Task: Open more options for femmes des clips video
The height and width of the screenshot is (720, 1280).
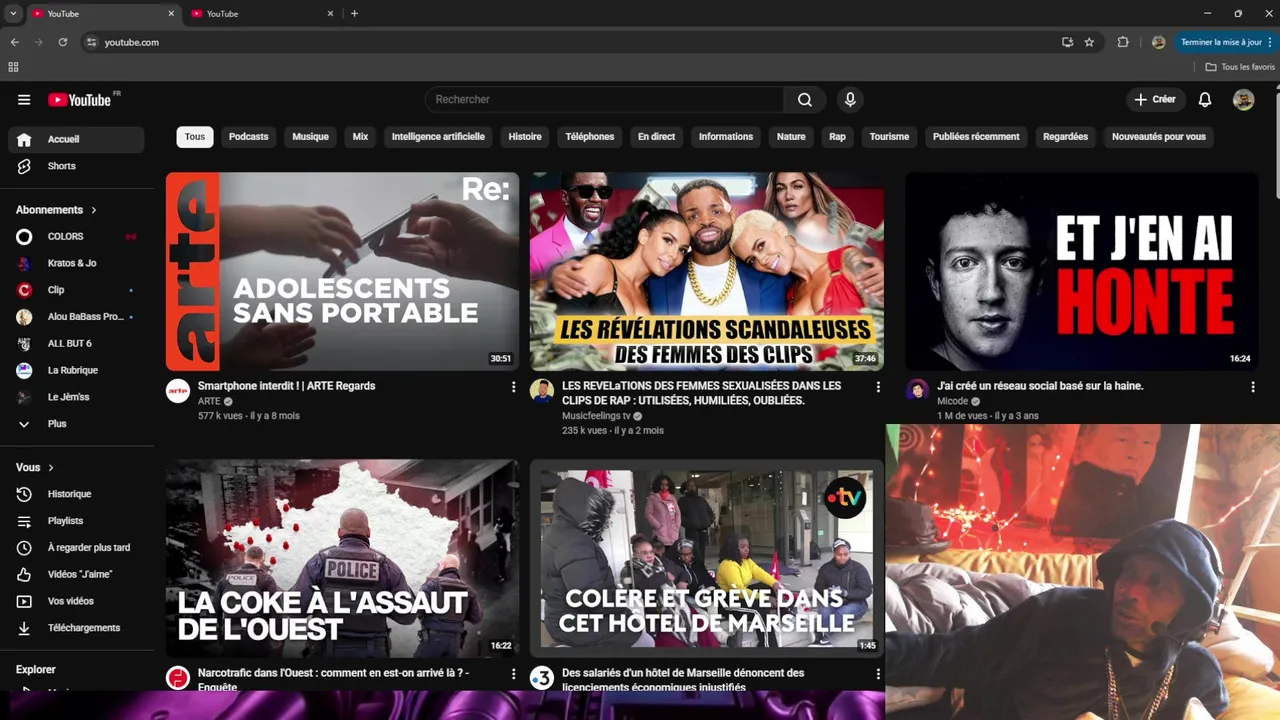Action: click(878, 387)
